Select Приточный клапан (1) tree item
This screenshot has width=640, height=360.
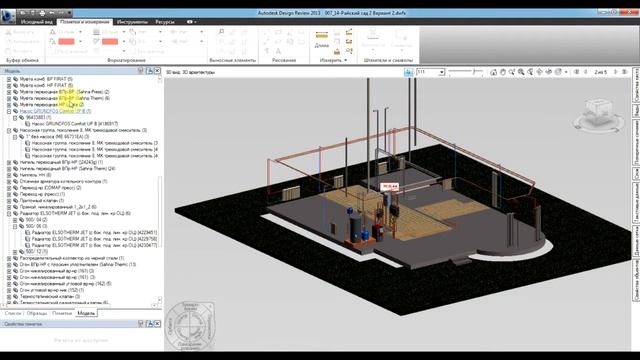pyautogui.click(x=42, y=201)
